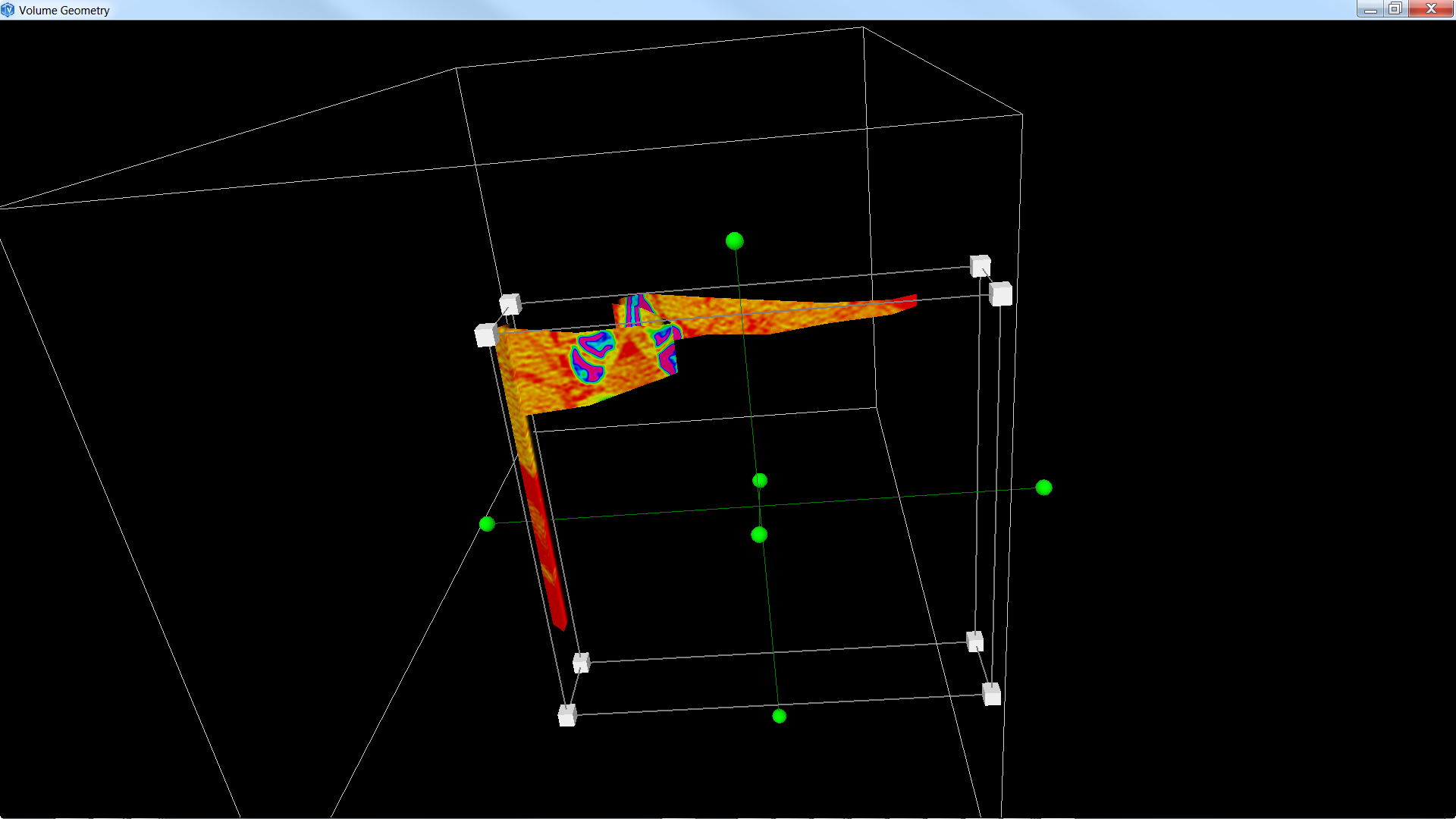Click the top green sphere handle
The height and width of the screenshot is (819, 1456).
point(734,241)
